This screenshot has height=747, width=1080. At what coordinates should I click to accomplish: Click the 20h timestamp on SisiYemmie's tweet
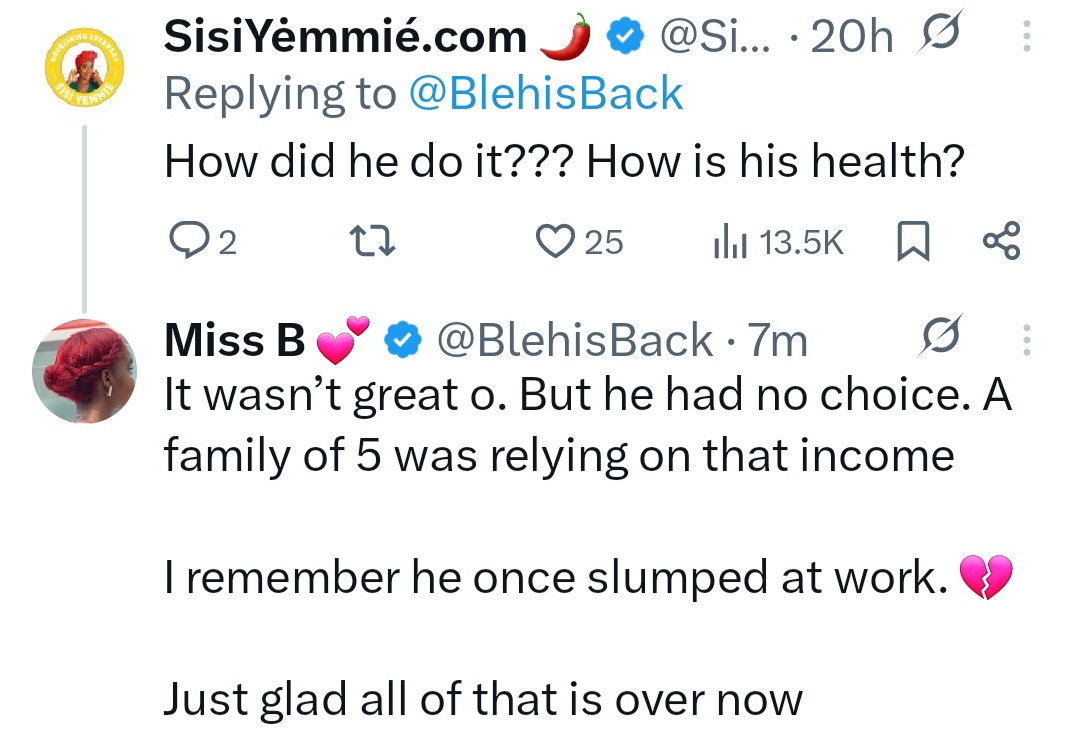(852, 33)
